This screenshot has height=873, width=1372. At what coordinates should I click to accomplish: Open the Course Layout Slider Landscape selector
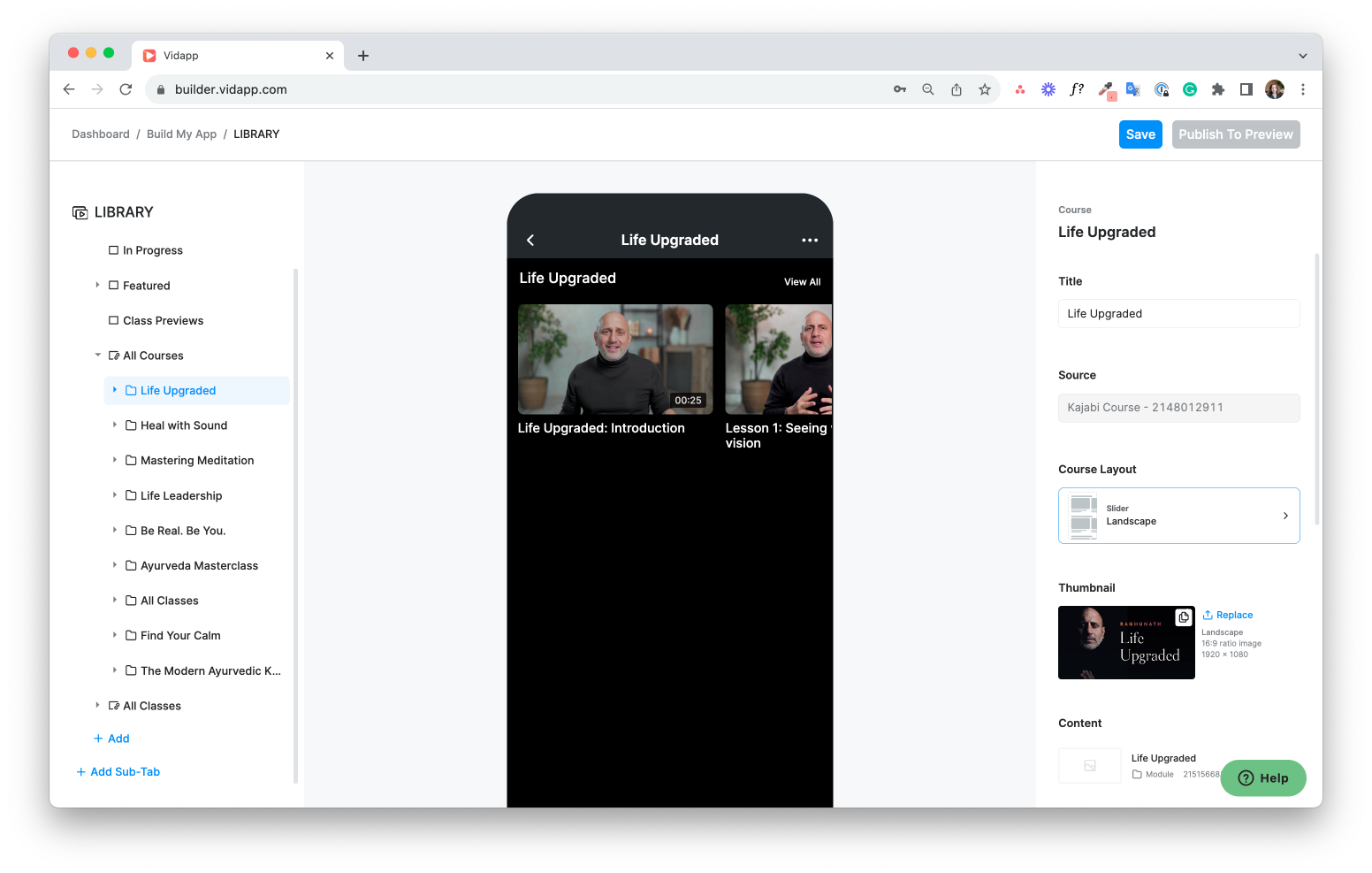(1178, 516)
